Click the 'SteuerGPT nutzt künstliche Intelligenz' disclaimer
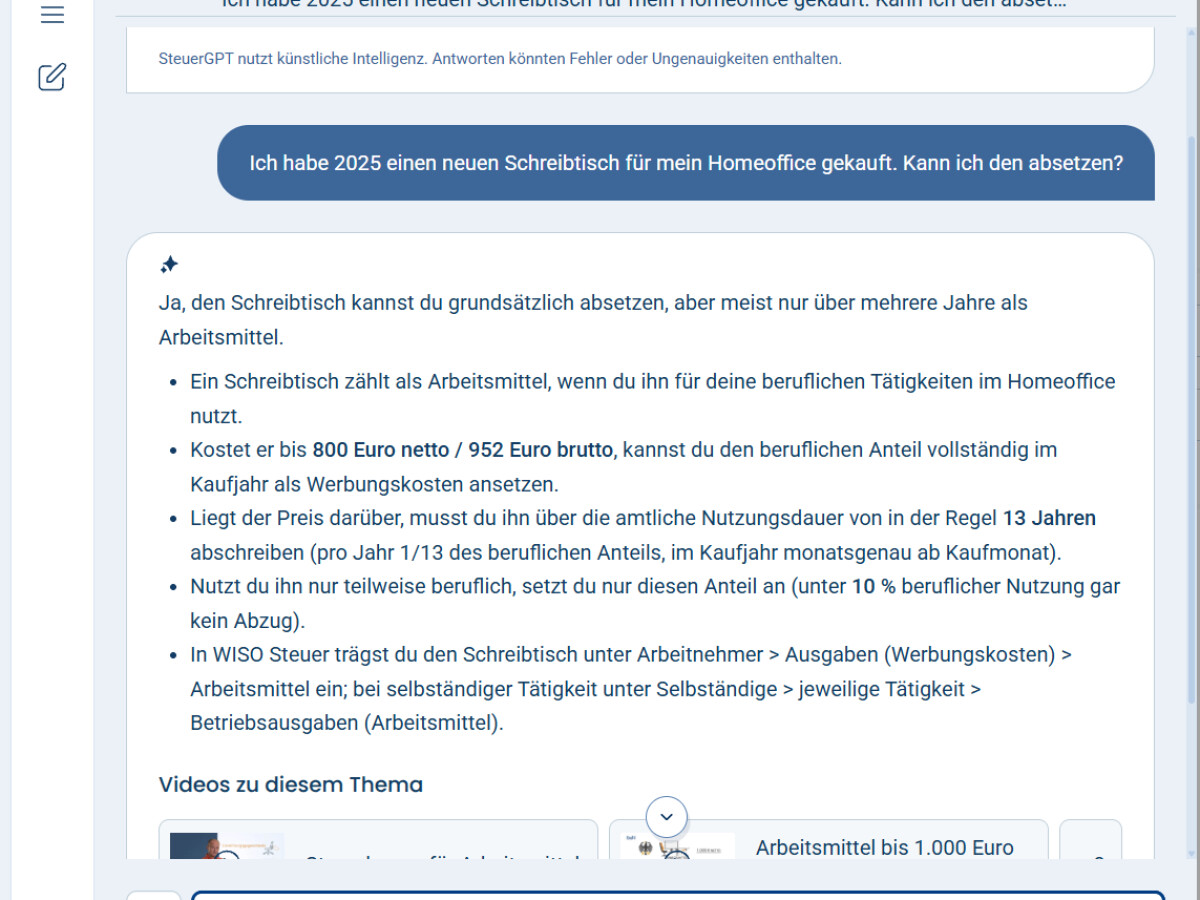 click(x=500, y=59)
